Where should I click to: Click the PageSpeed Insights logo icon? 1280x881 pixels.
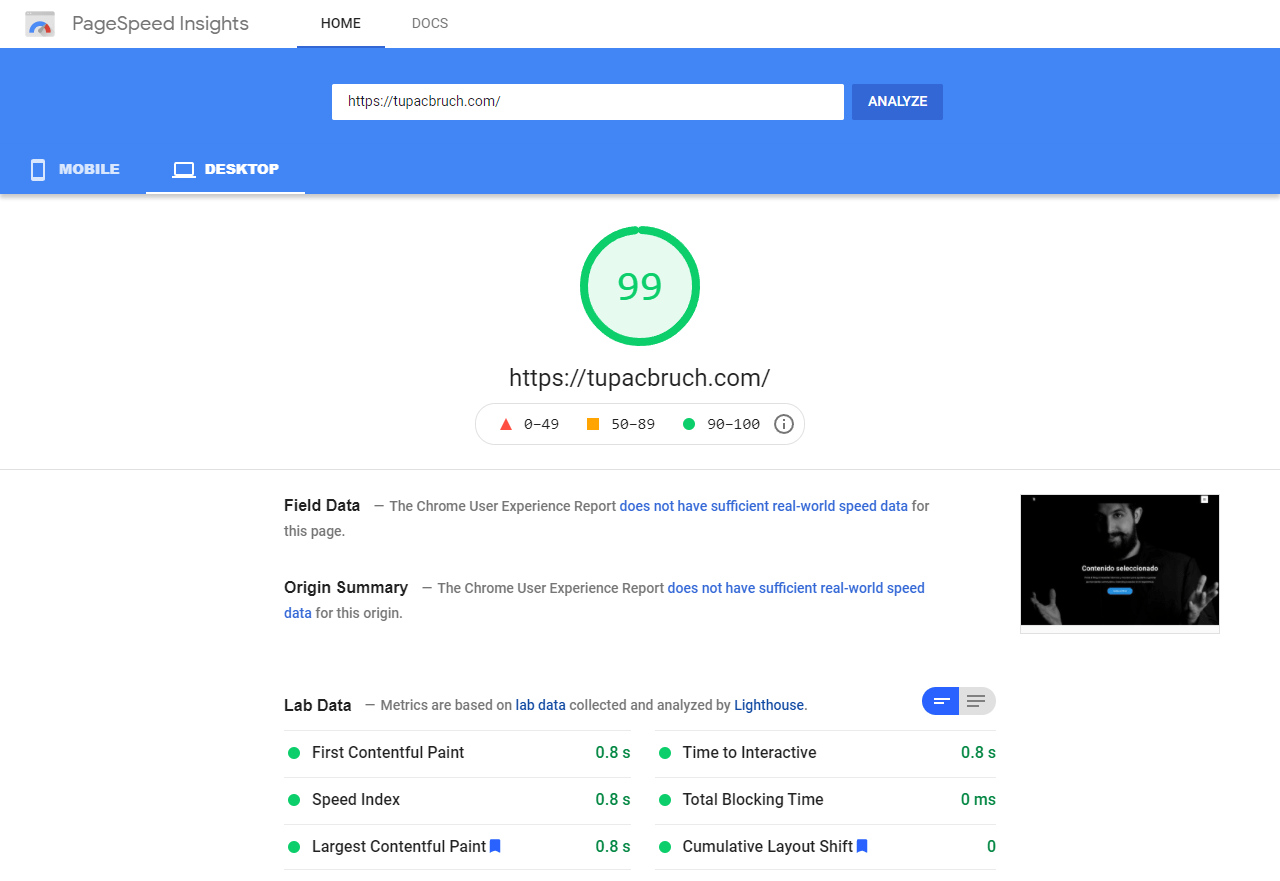pos(39,23)
